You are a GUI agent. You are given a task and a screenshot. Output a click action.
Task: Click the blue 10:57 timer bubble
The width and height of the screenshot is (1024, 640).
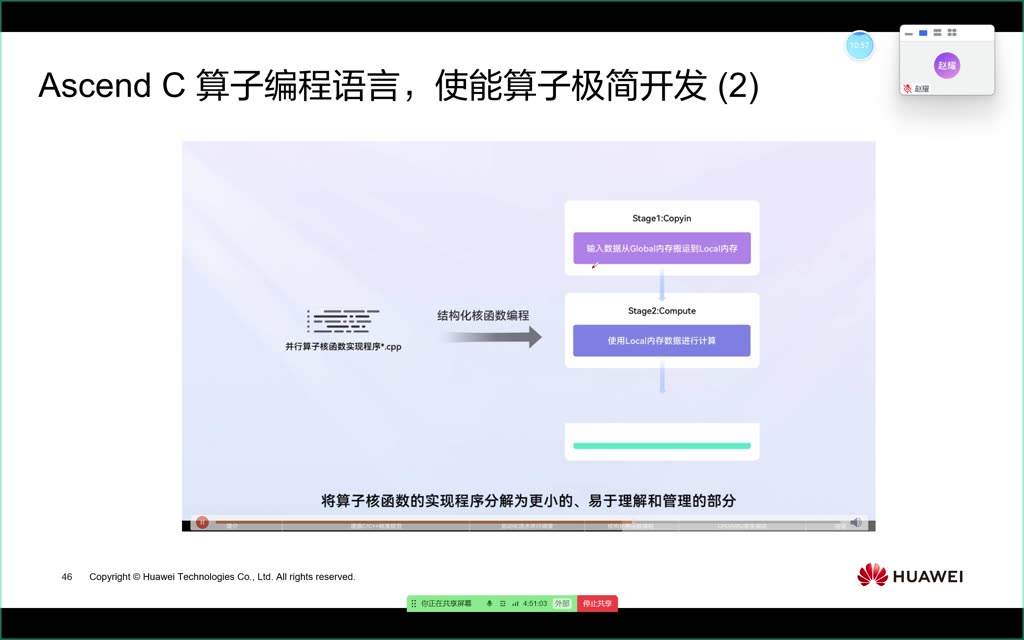[859, 45]
